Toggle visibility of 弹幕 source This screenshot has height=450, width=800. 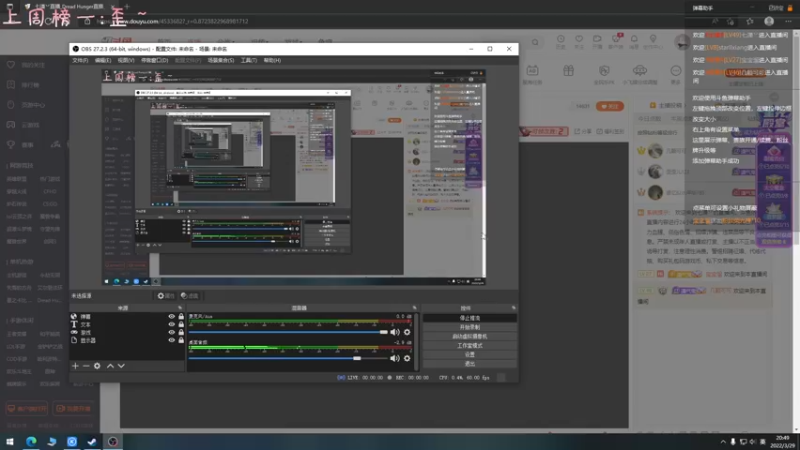coord(171,316)
